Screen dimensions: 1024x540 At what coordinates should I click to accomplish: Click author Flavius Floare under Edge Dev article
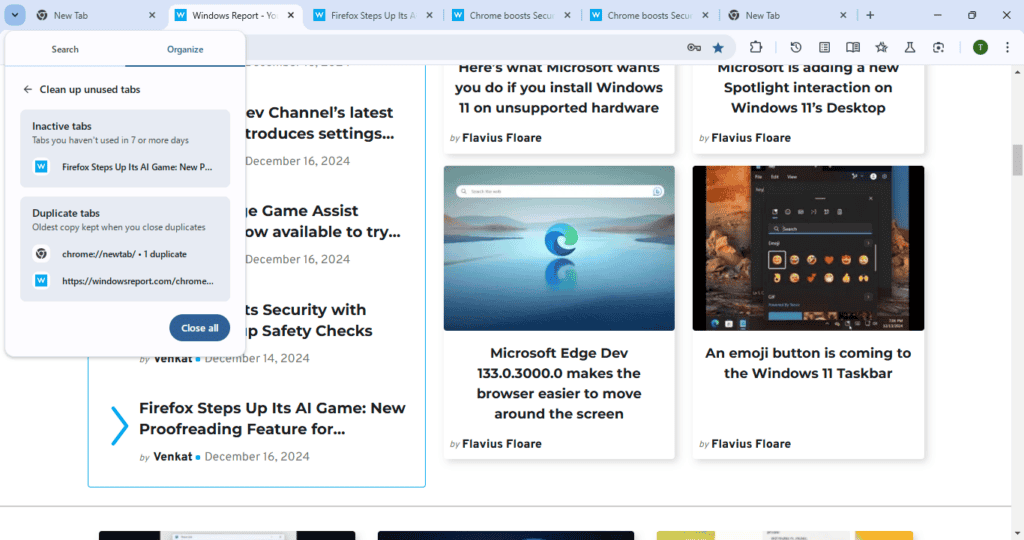point(502,444)
